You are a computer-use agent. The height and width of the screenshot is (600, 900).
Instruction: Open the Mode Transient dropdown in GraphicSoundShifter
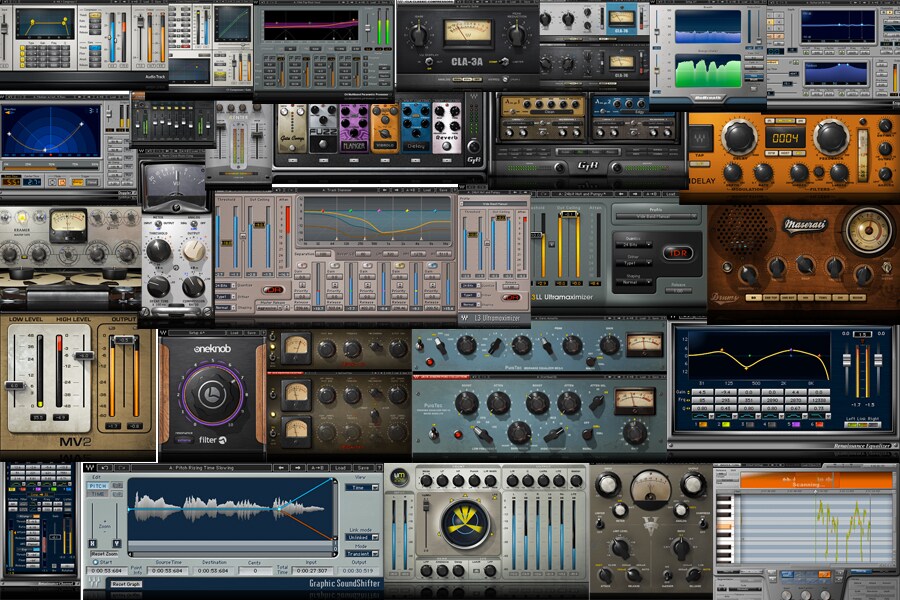tap(362, 554)
